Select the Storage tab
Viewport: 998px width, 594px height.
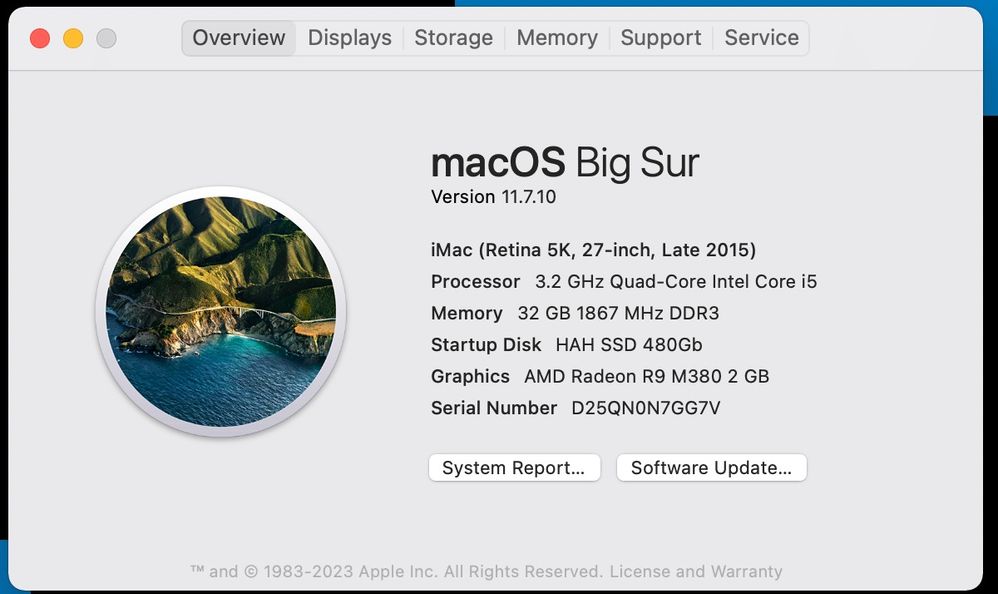click(453, 38)
